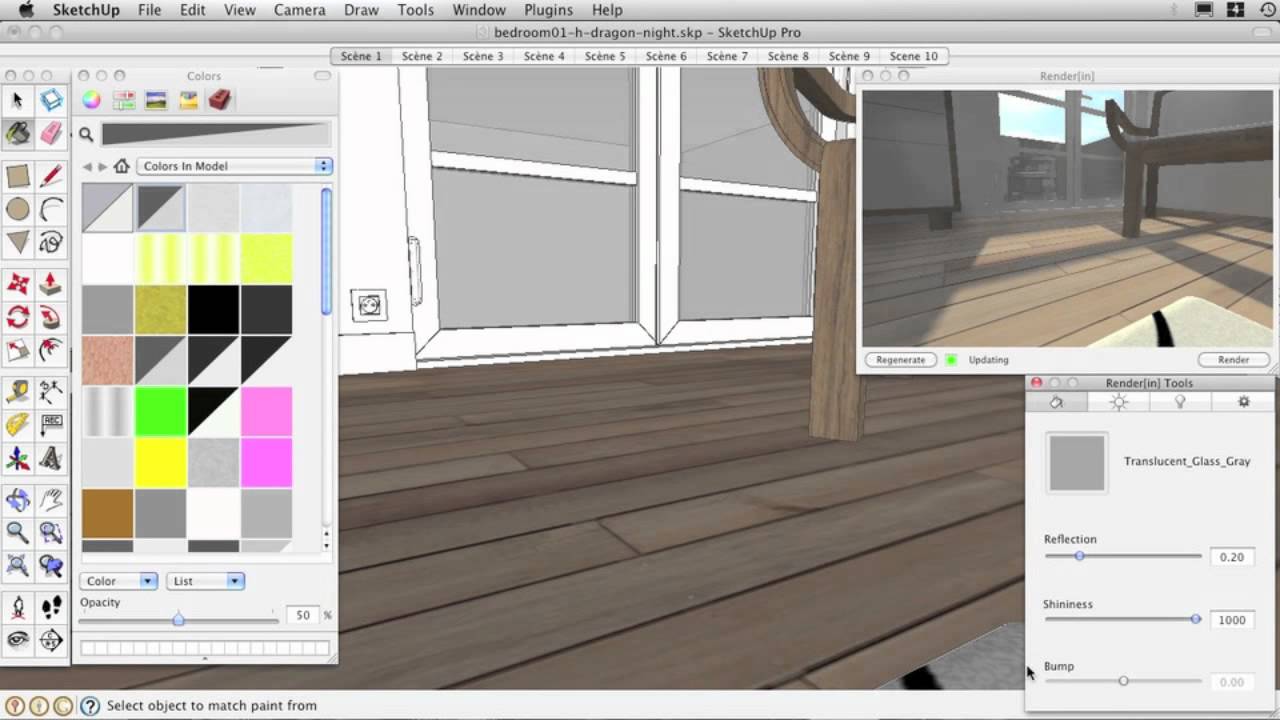Click the Reflection slider handle
1280x720 pixels.
[1079, 555]
